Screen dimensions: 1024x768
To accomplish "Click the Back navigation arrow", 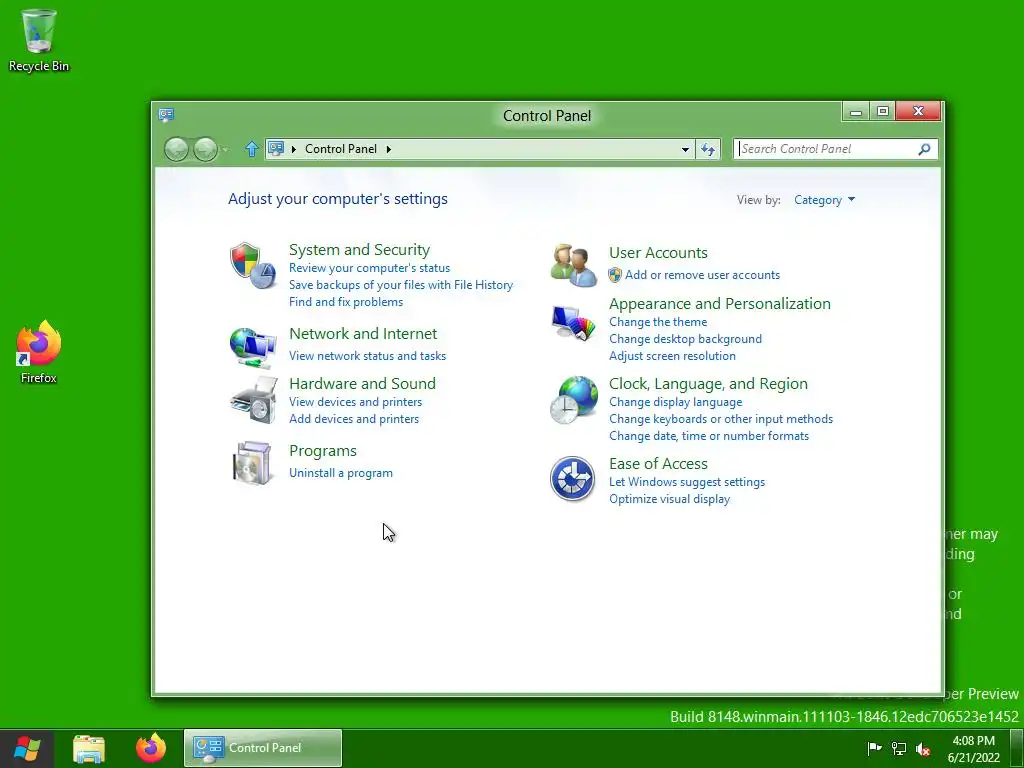I will pos(176,150).
